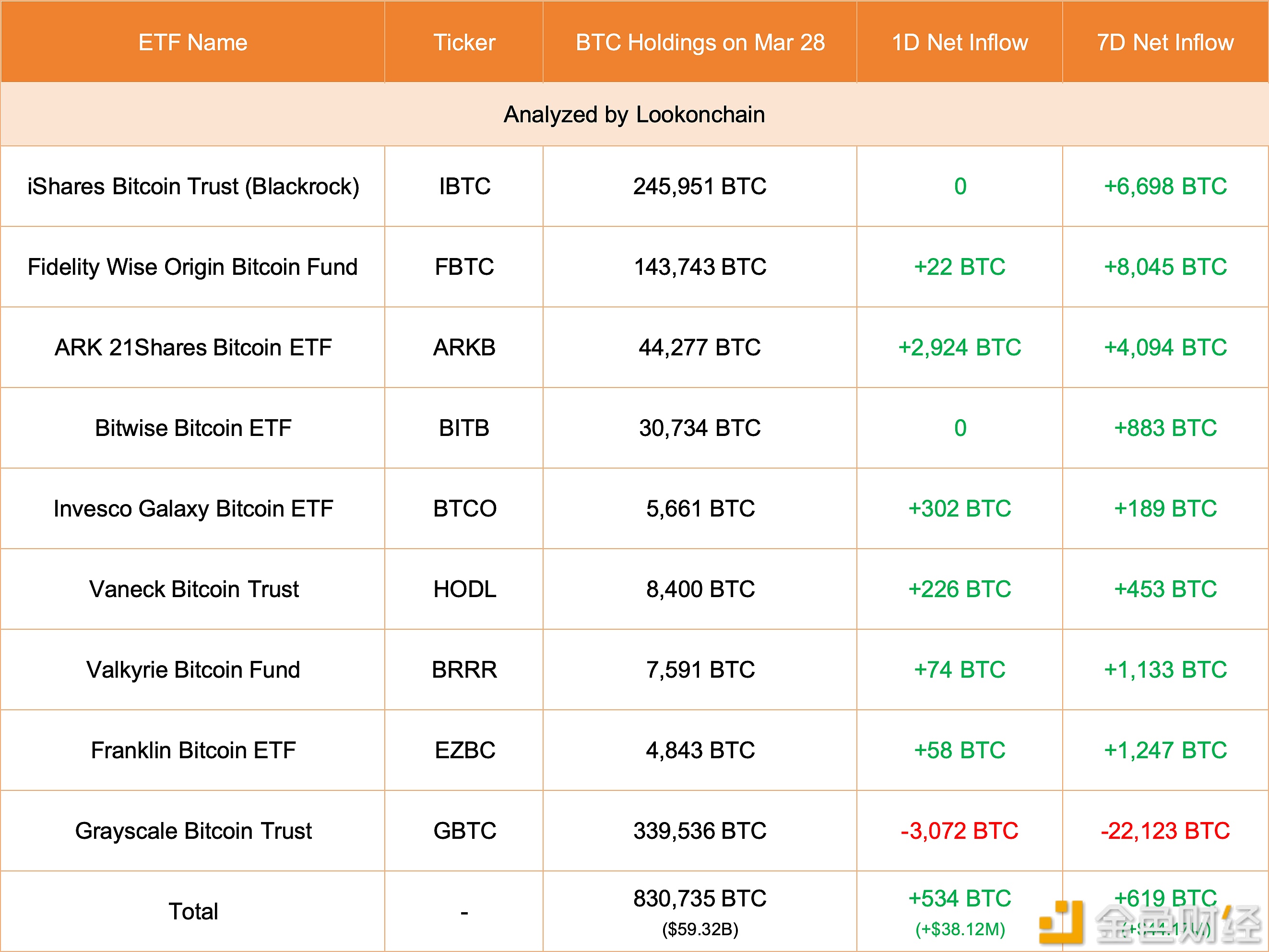The width and height of the screenshot is (1269, 952).
Task: Select the 1D Net Inflow header
Action: coord(960,42)
